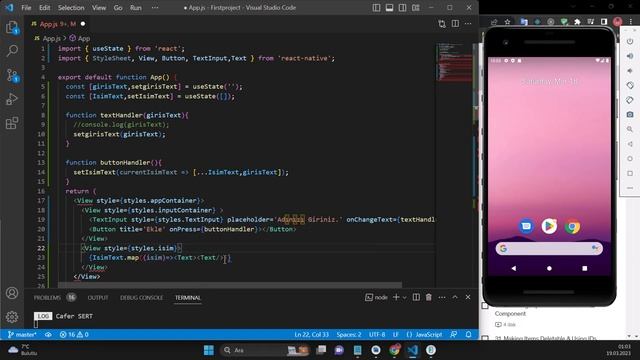Open Visual Studio Code from the taskbar
Screen dimensions: 640x360
pyautogui.click(x=413, y=350)
